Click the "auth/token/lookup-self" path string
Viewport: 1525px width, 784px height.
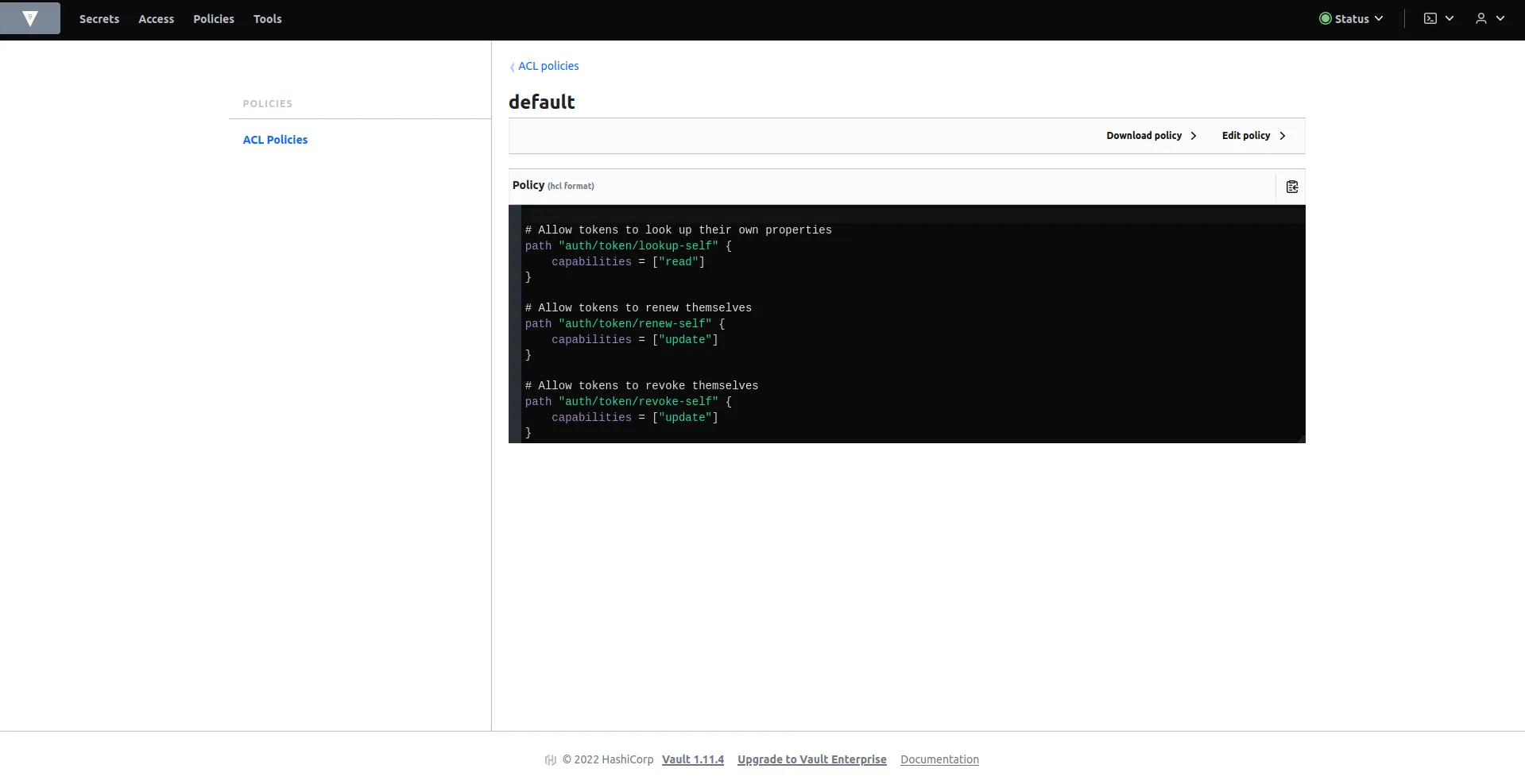[638, 246]
